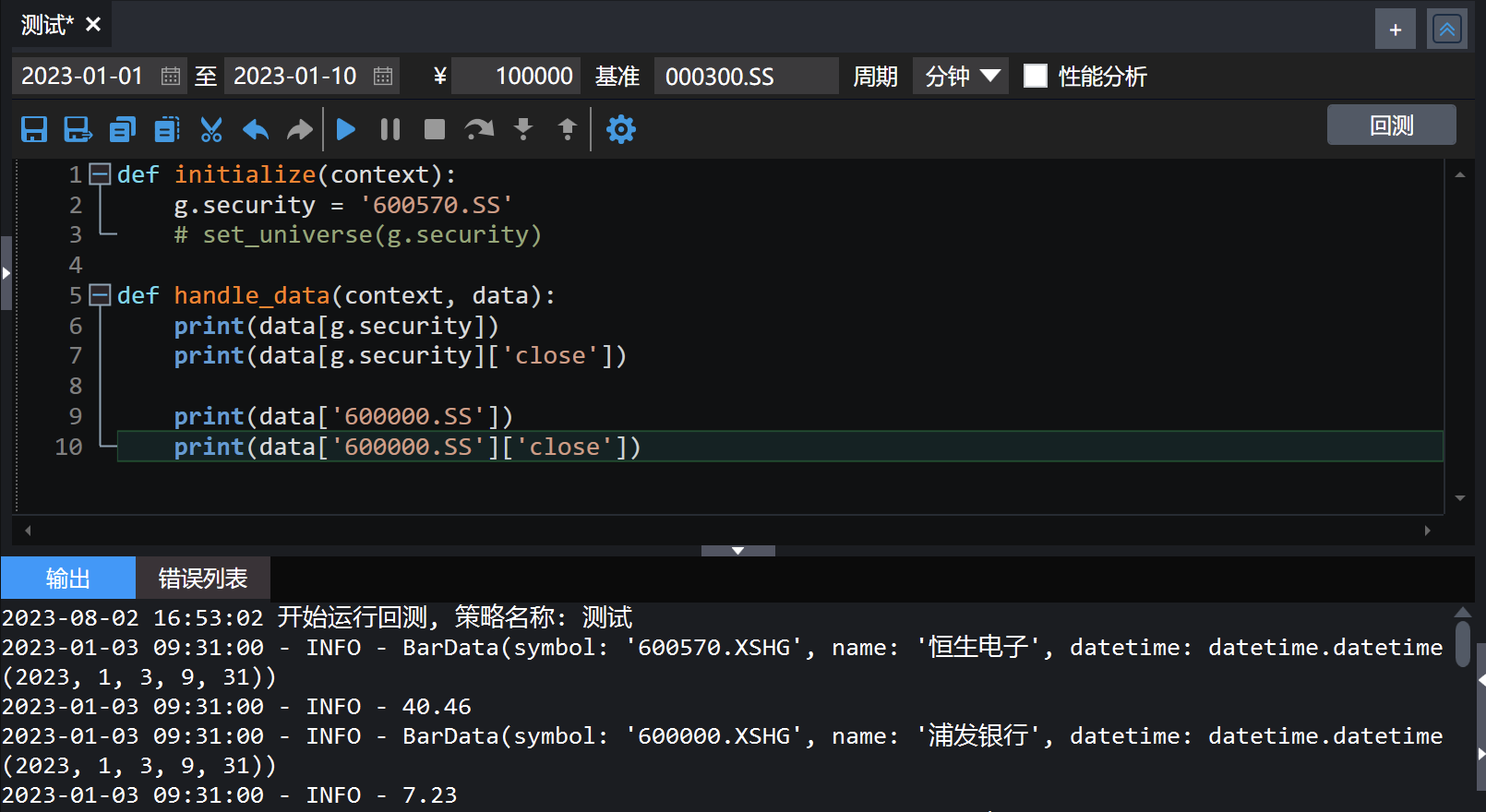Image resolution: width=1486 pixels, height=812 pixels.
Task: Enable the 性能分析 checkbox
Action: pyautogui.click(x=1036, y=76)
